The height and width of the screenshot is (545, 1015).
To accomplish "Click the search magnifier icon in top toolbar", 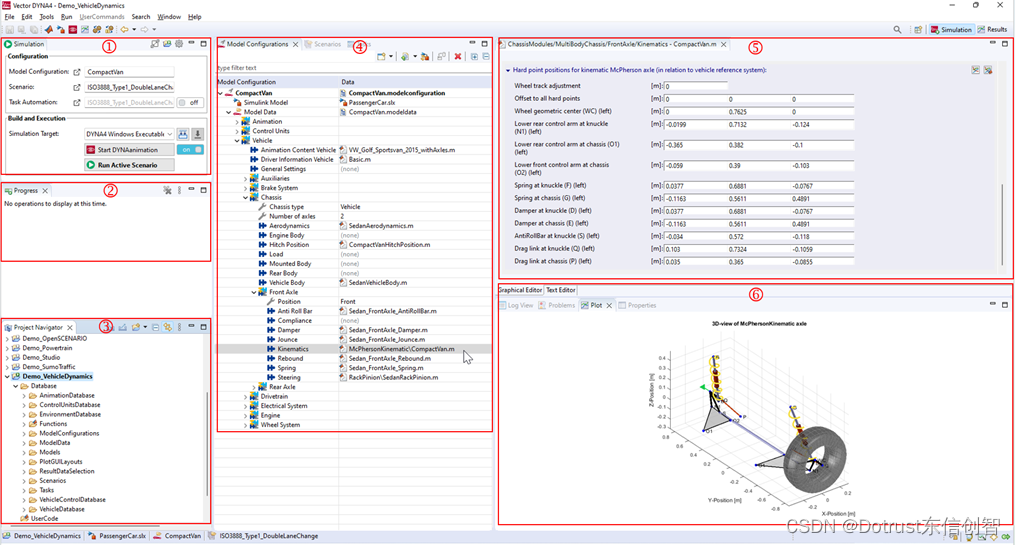I will click(897, 29).
